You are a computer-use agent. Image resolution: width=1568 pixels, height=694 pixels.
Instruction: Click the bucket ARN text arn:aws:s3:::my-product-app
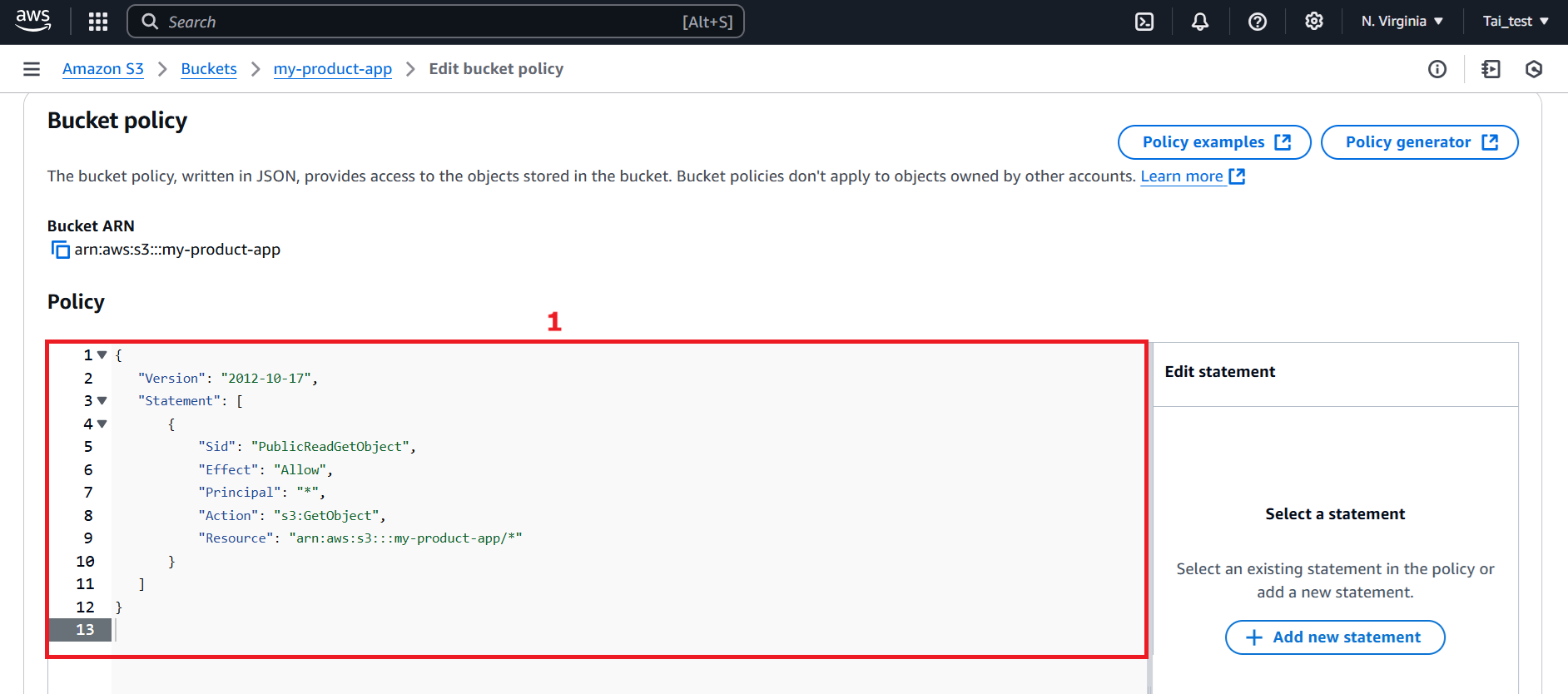[177, 250]
